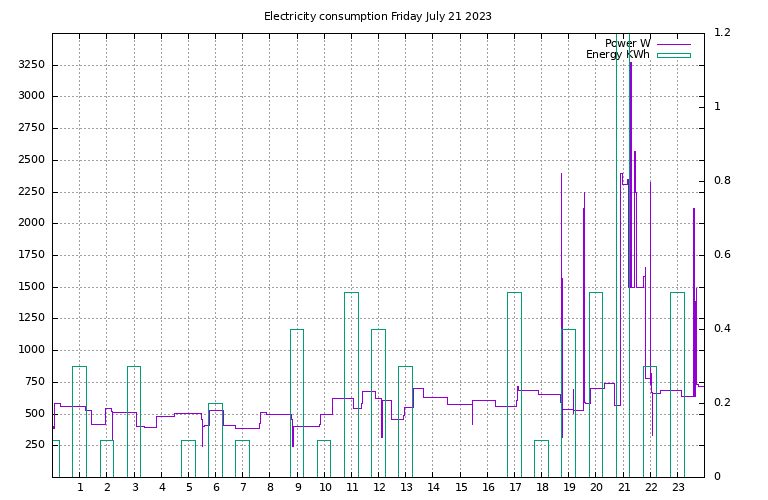Click the green energy bar before hour 20
This screenshot has width=768, height=500.
[x=596, y=384]
